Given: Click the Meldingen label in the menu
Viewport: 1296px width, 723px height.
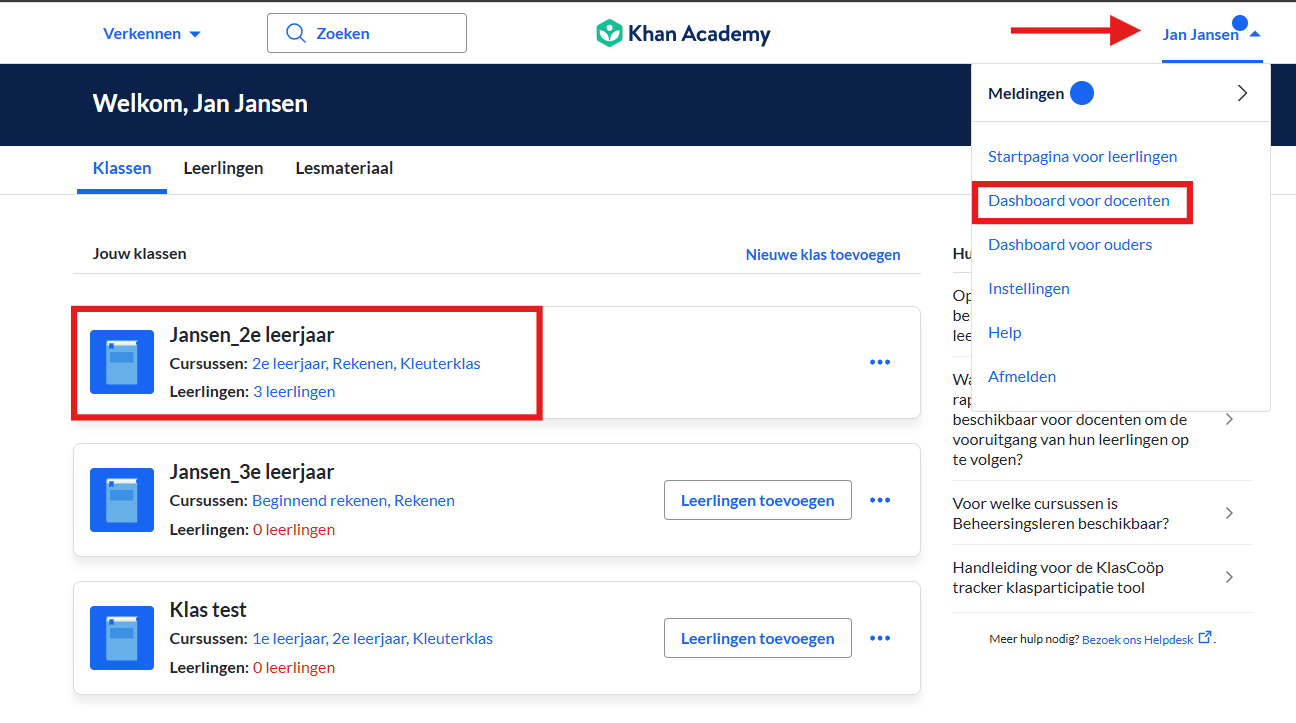Looking at the screenshot, I should click(1026, 93).
